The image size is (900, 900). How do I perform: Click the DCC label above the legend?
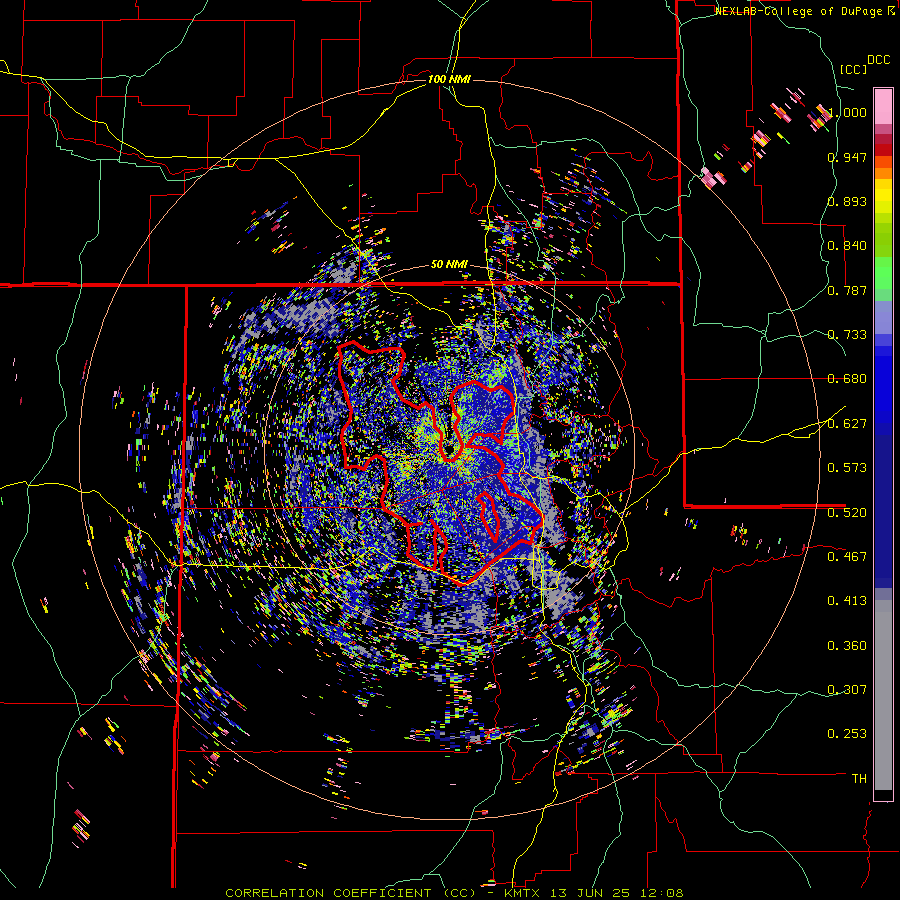pyautogui.click(x=878, y=59)
